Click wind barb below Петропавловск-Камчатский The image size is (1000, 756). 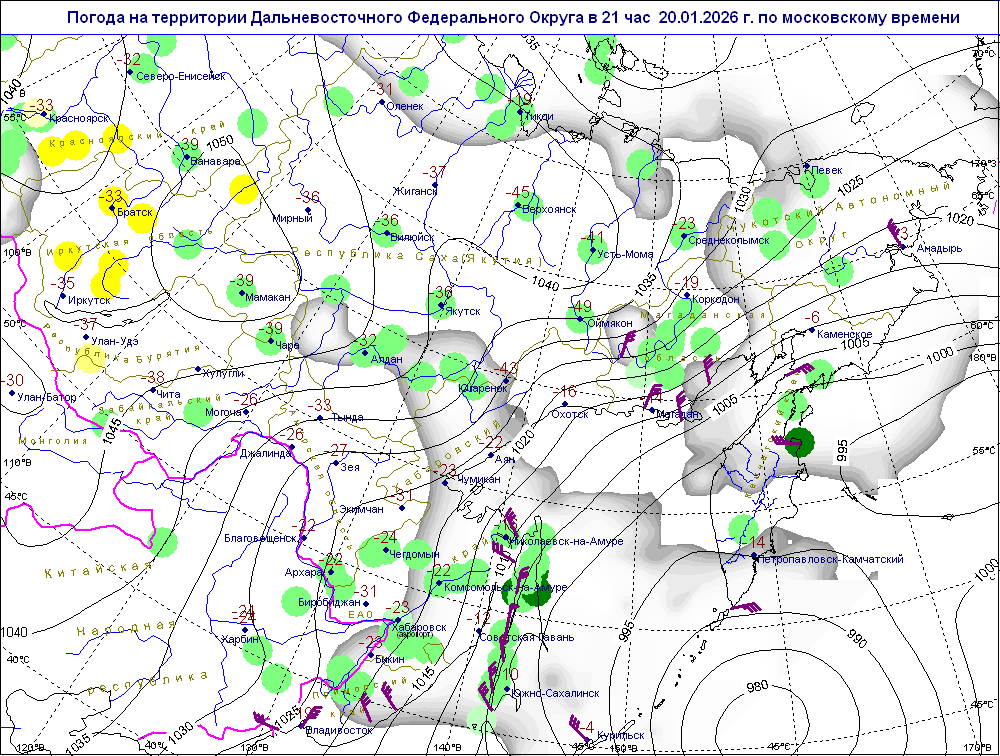pyautogui.click(x=744, y=607)
